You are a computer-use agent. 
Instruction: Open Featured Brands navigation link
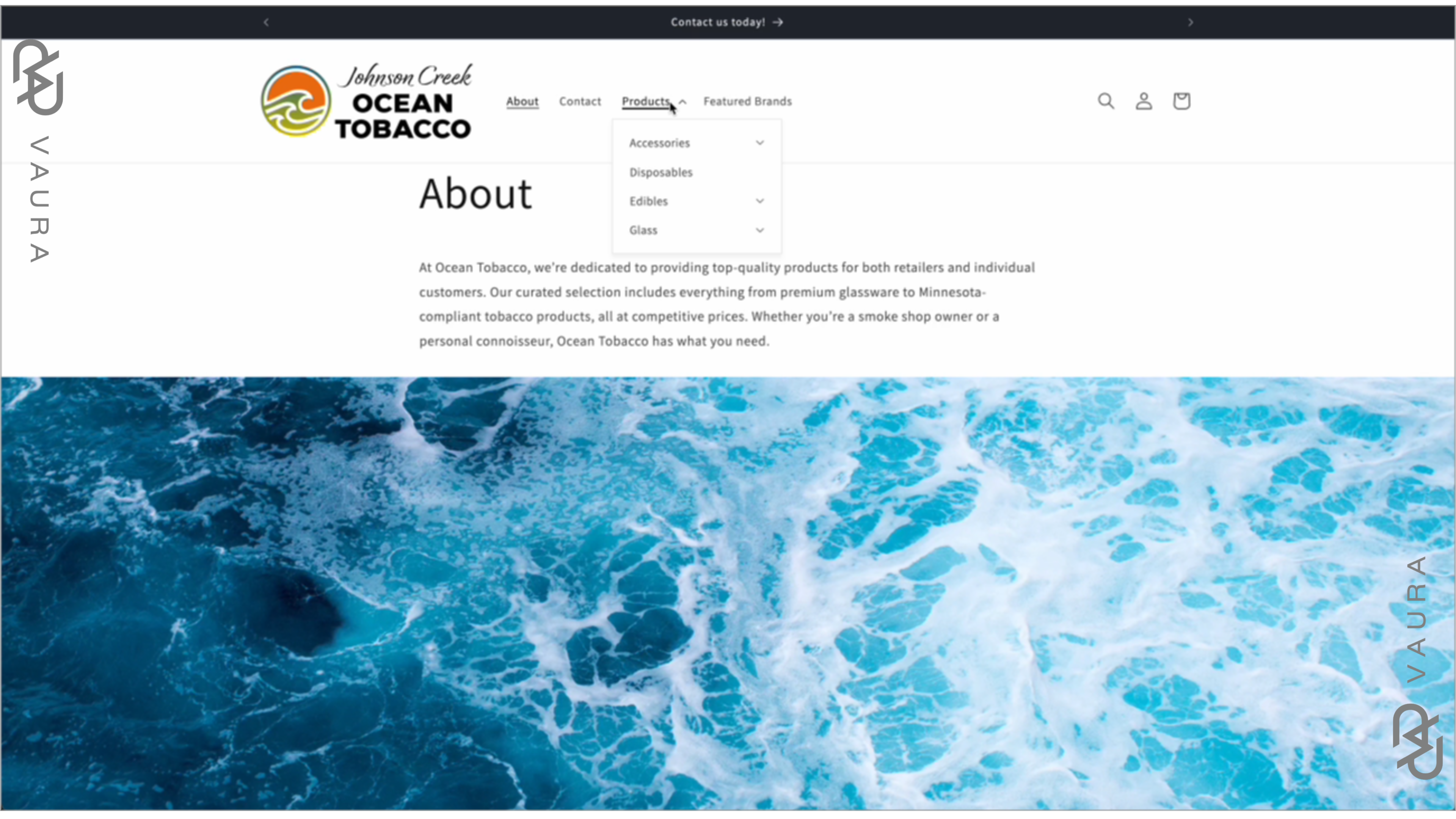click(x=747, y=101)
